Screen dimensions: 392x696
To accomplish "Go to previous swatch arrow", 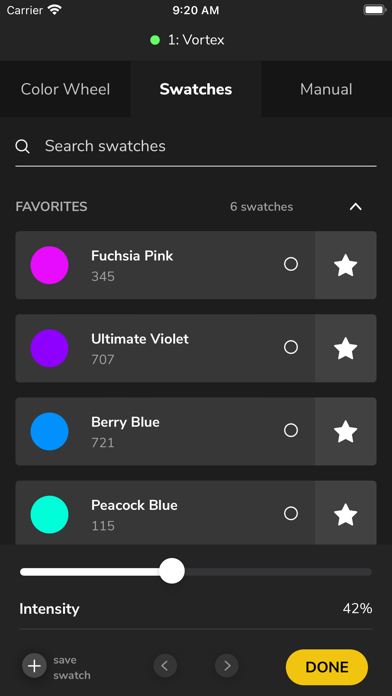I will point(165,666).
